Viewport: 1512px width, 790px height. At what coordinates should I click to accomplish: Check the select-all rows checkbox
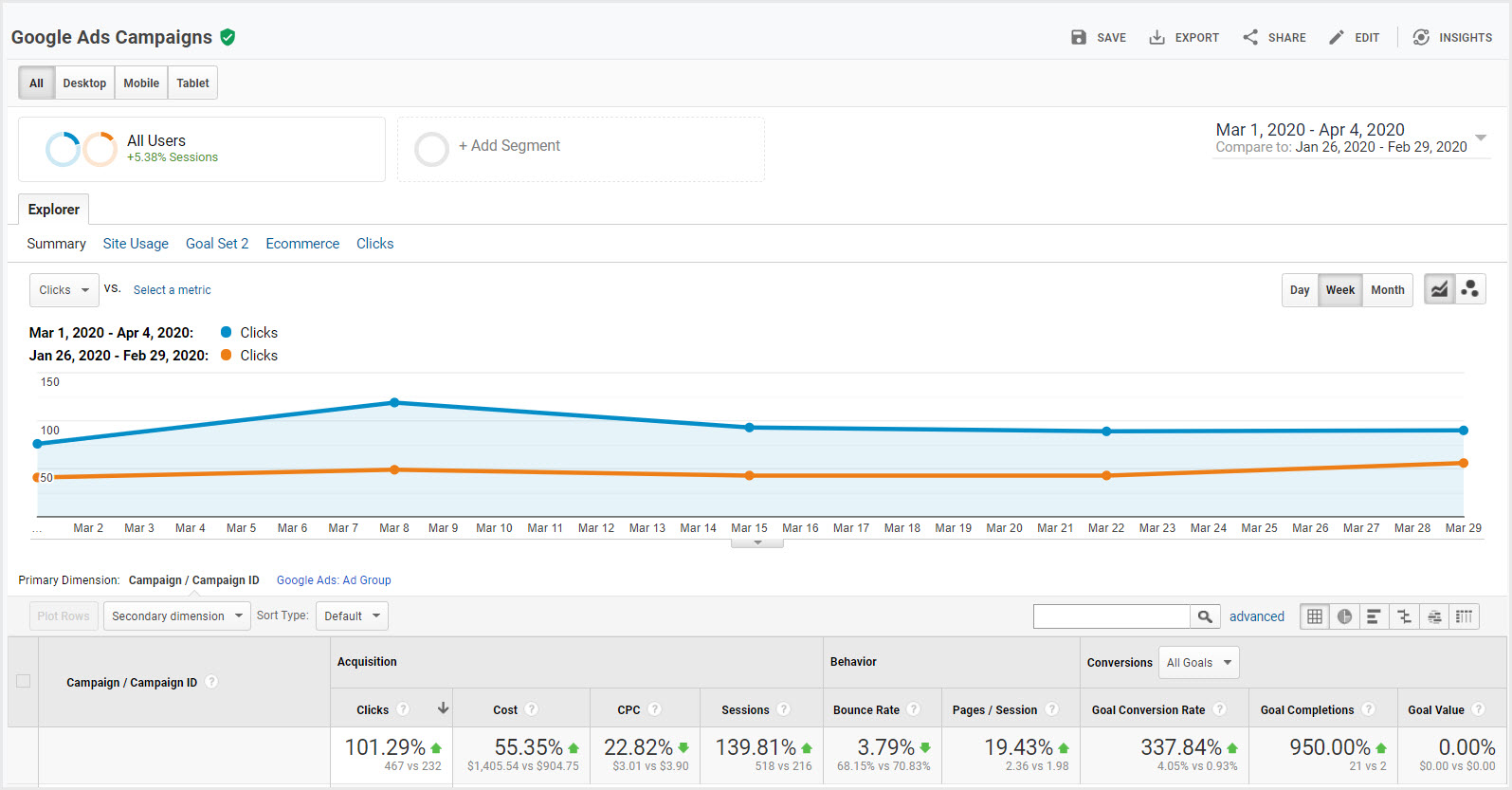24,681
